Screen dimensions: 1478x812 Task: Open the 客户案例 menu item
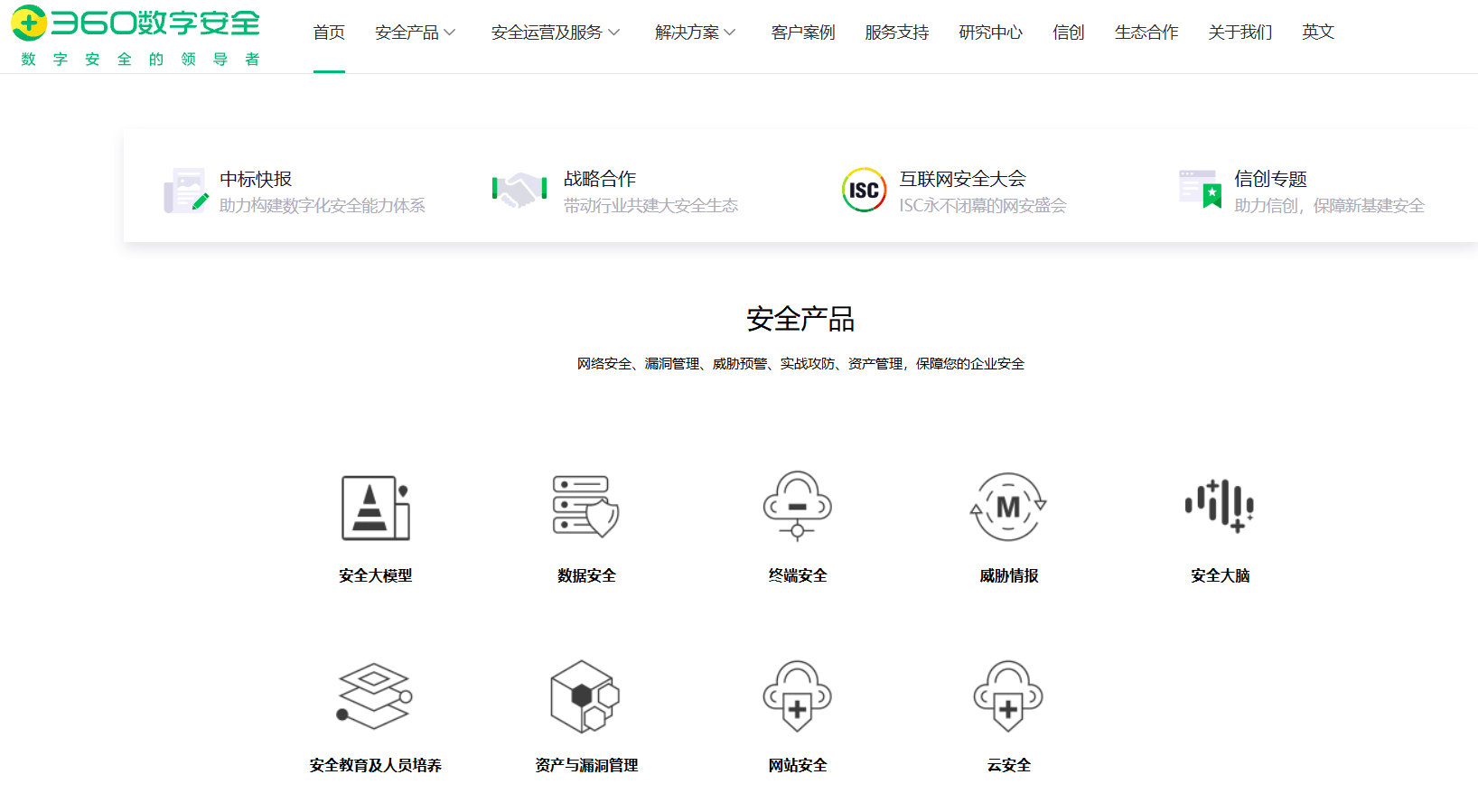tap(803, 33)
